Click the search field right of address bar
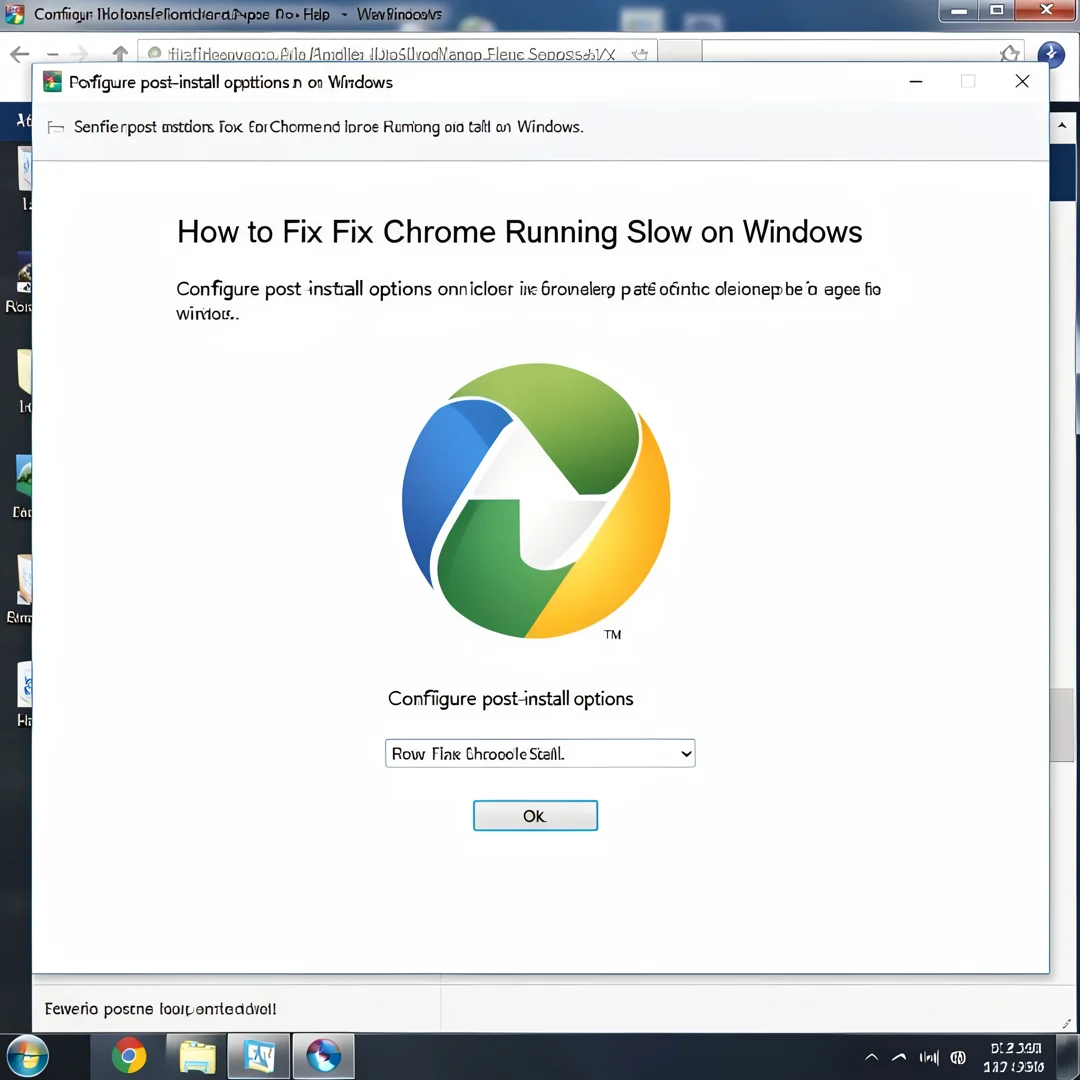The height and width of the screenshot is (1080, 1080). pyautogui.click(x=862, y=53)
